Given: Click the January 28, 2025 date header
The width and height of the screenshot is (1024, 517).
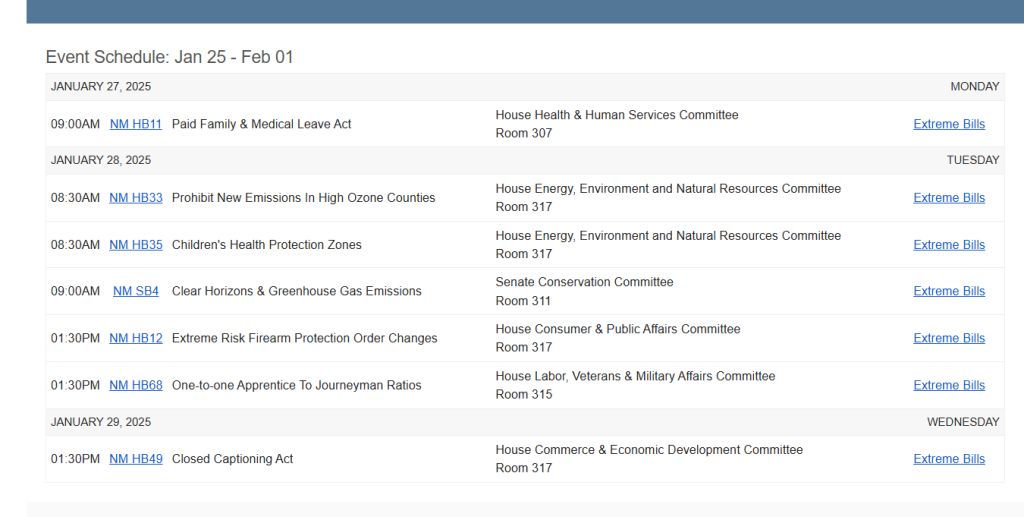Looking at the screenshot, I should click(x=101, y=160).
